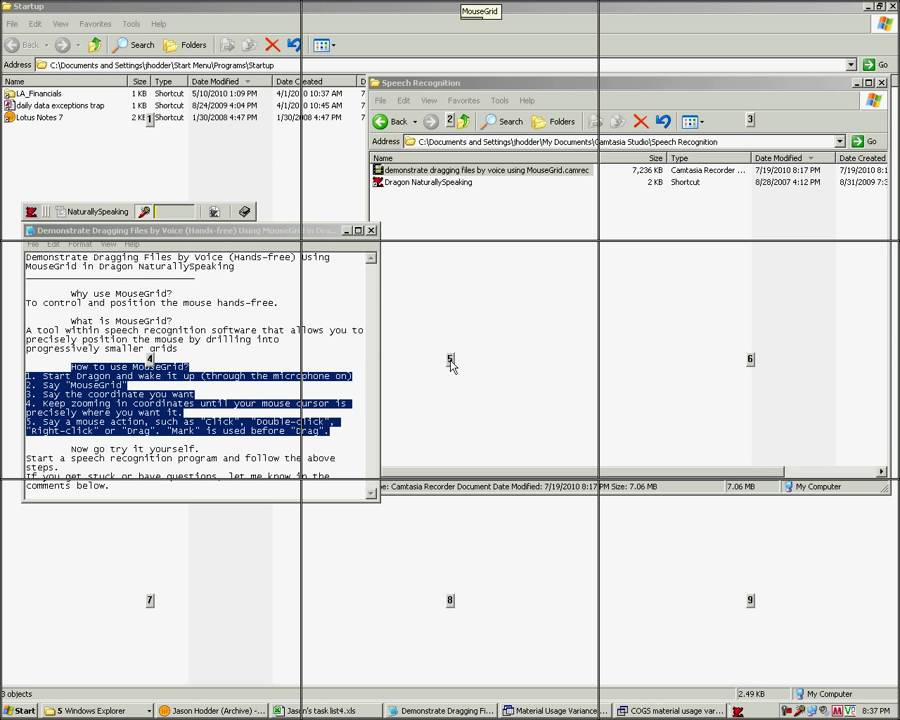The height and width of the screenshot is (720, 900).
Task: Click the red M icon in system tray
Action: (837, 711)
